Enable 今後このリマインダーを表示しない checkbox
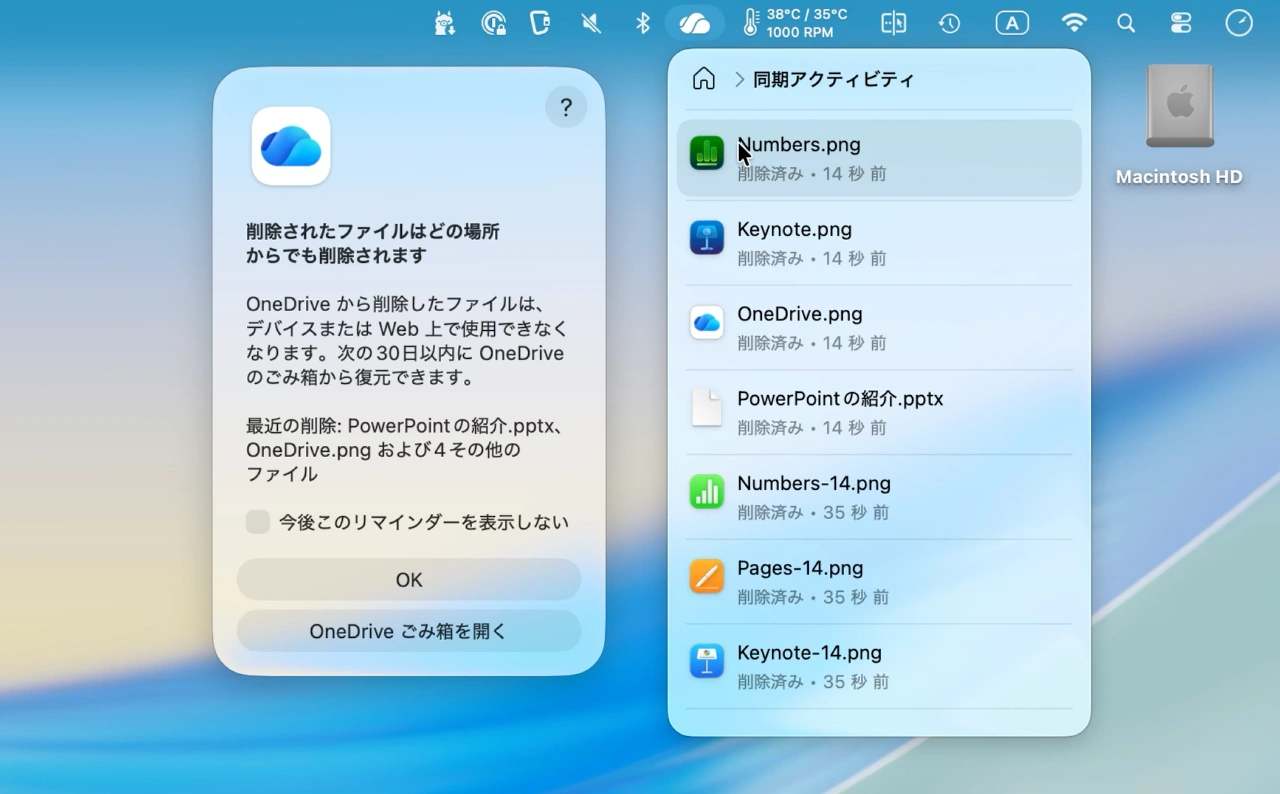The image size is (1280, 794). 258,521
